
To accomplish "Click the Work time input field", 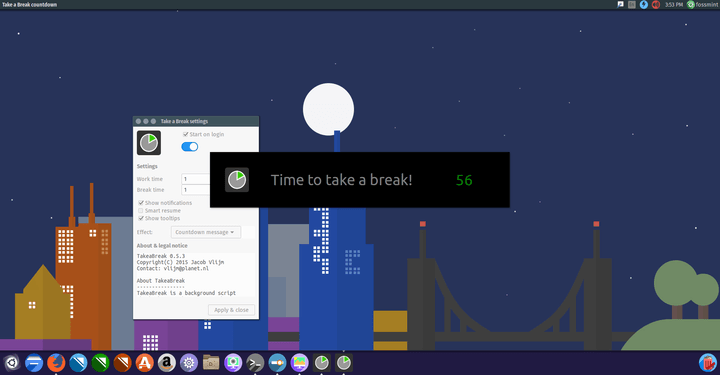I will pyautogui.click(x=196, y=179).
